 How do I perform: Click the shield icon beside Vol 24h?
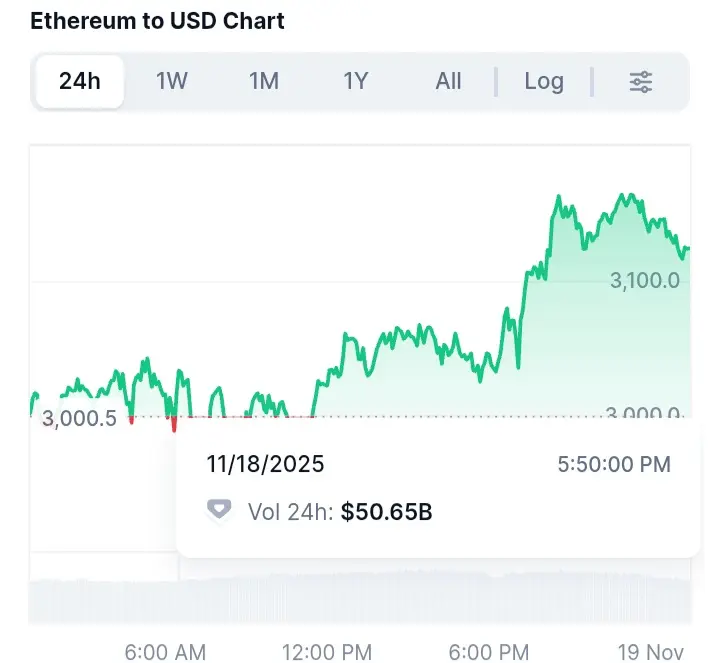click(x=219, y=511)
